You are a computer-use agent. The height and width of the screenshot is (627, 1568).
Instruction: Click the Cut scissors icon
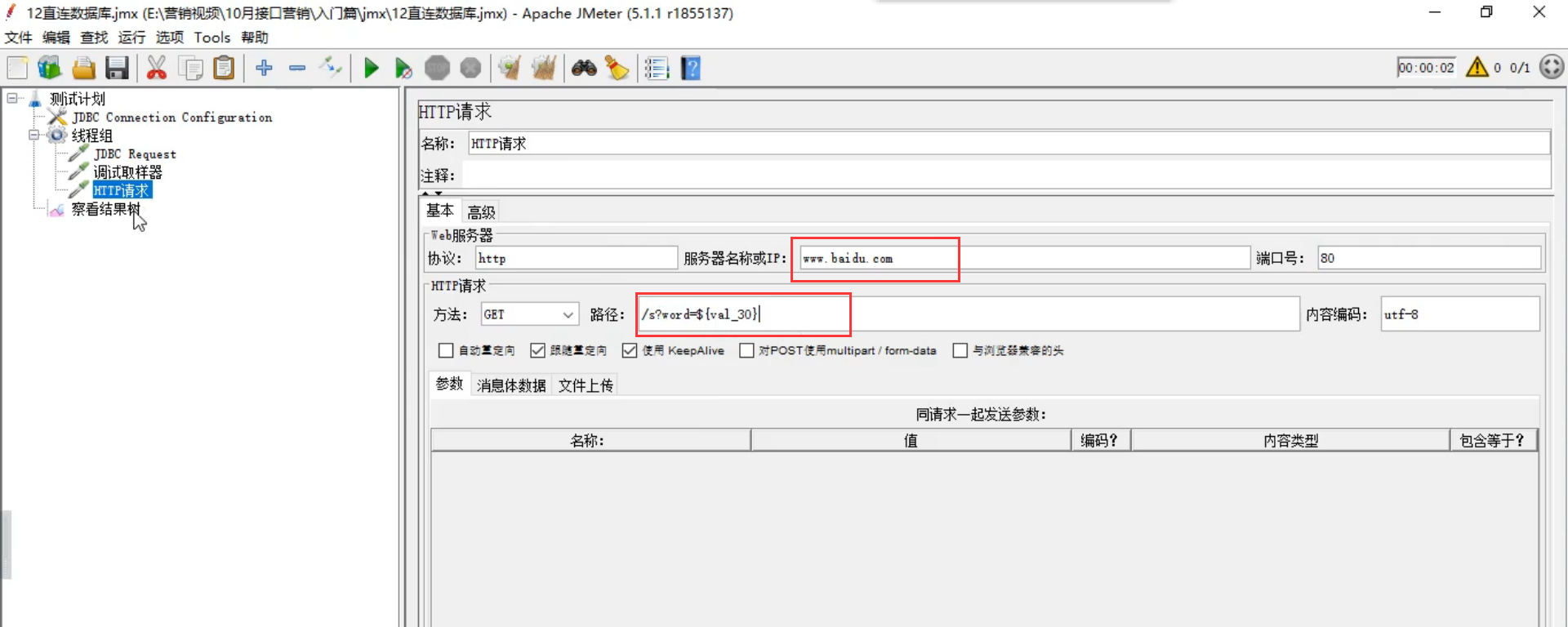click(156, 68)
